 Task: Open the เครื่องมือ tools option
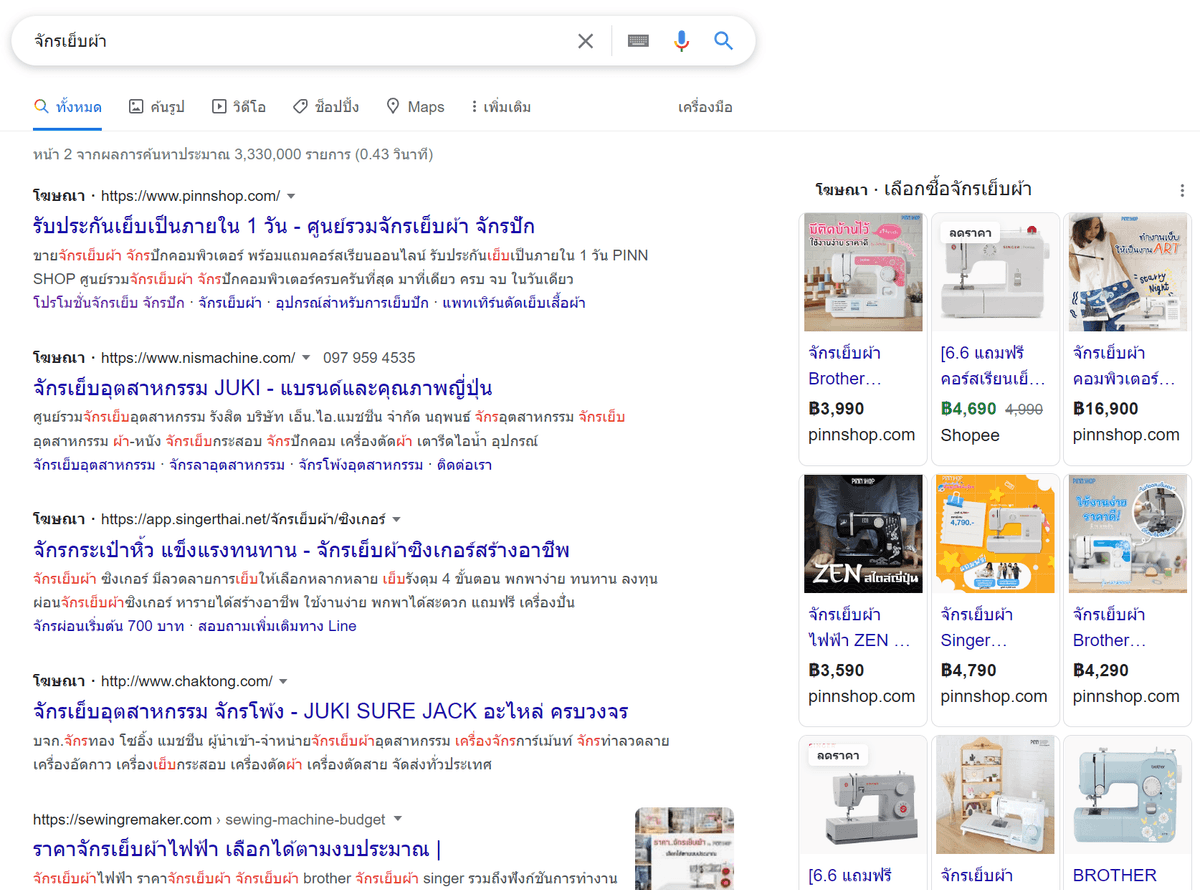(x=705, y=107)
